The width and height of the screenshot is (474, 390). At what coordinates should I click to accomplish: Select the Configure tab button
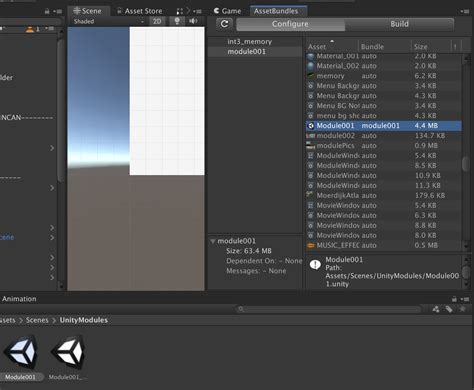pyautogui.click(x=290, y=24)
